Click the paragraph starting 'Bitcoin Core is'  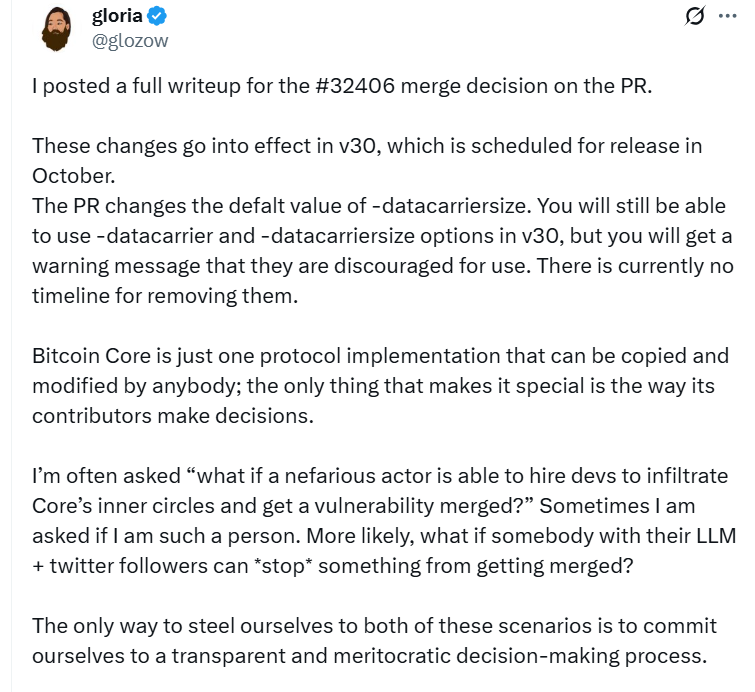coord(380,386)
